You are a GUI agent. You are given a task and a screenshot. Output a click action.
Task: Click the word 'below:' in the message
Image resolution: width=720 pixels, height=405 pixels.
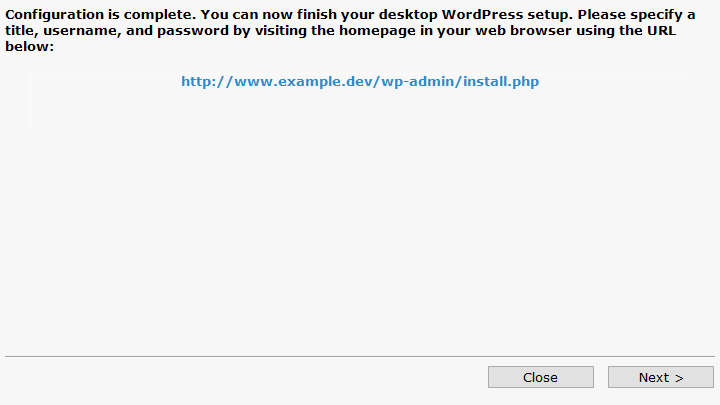(29, 46)
